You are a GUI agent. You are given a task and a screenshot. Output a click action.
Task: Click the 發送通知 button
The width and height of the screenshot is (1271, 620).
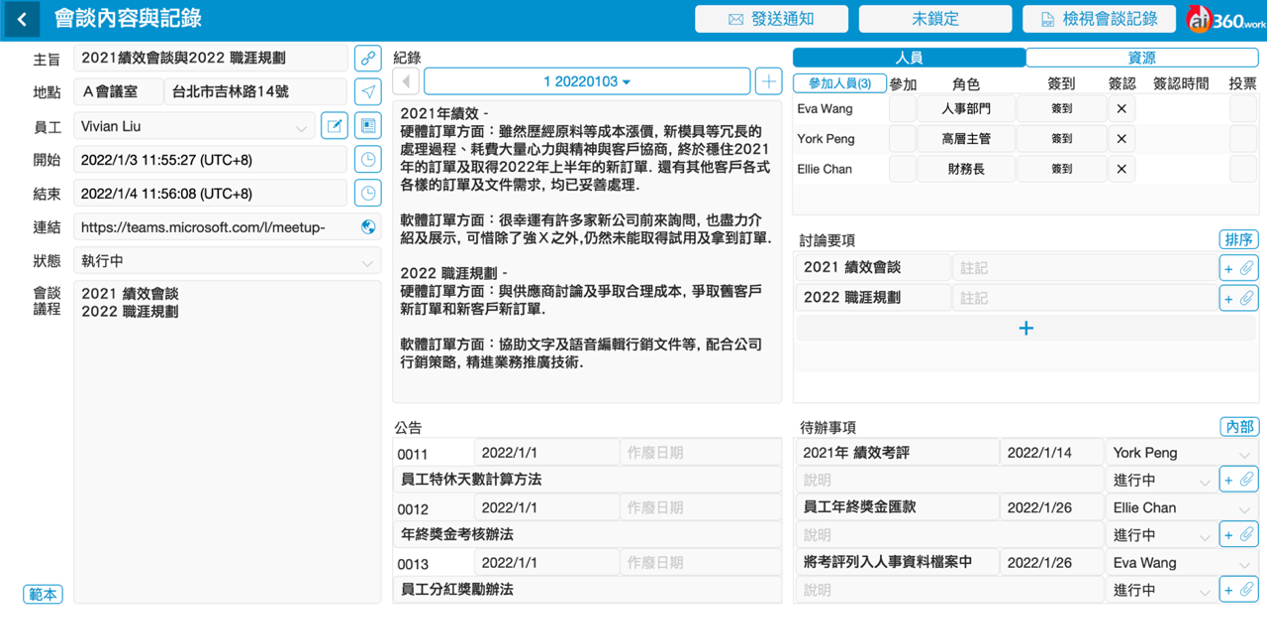pyautogui.click(x=771, y=19)
